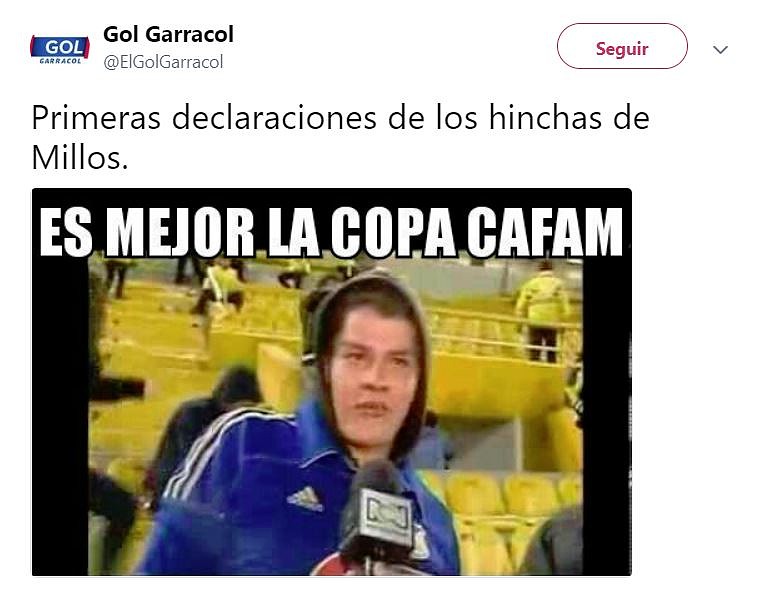Image resolution: width=757 pixels, height=591 pixels.
Task: Click the tweet text about hinchas de Millos
Action: coord(340,137)
